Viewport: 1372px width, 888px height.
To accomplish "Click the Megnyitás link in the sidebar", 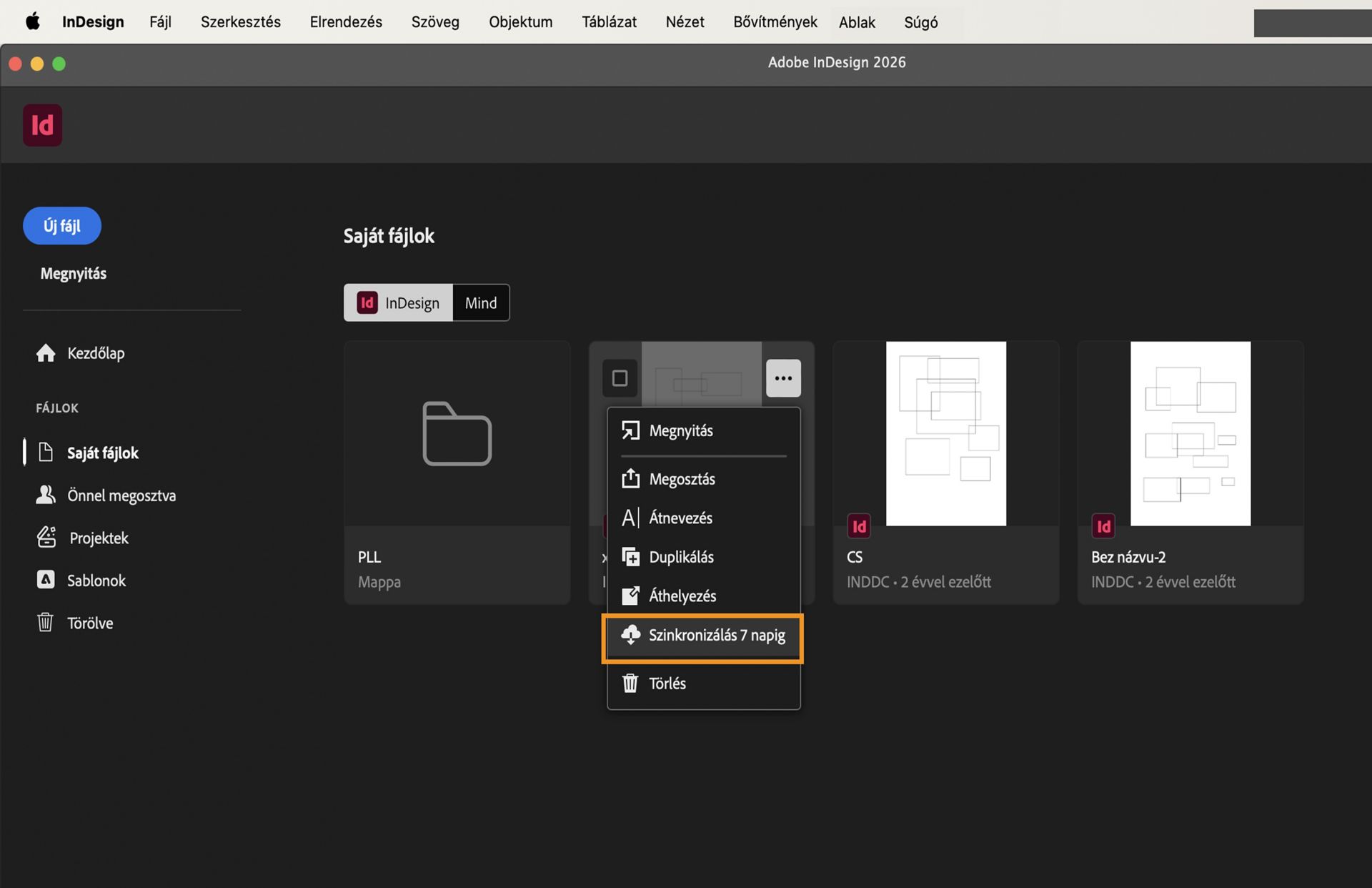I will 72,272.
